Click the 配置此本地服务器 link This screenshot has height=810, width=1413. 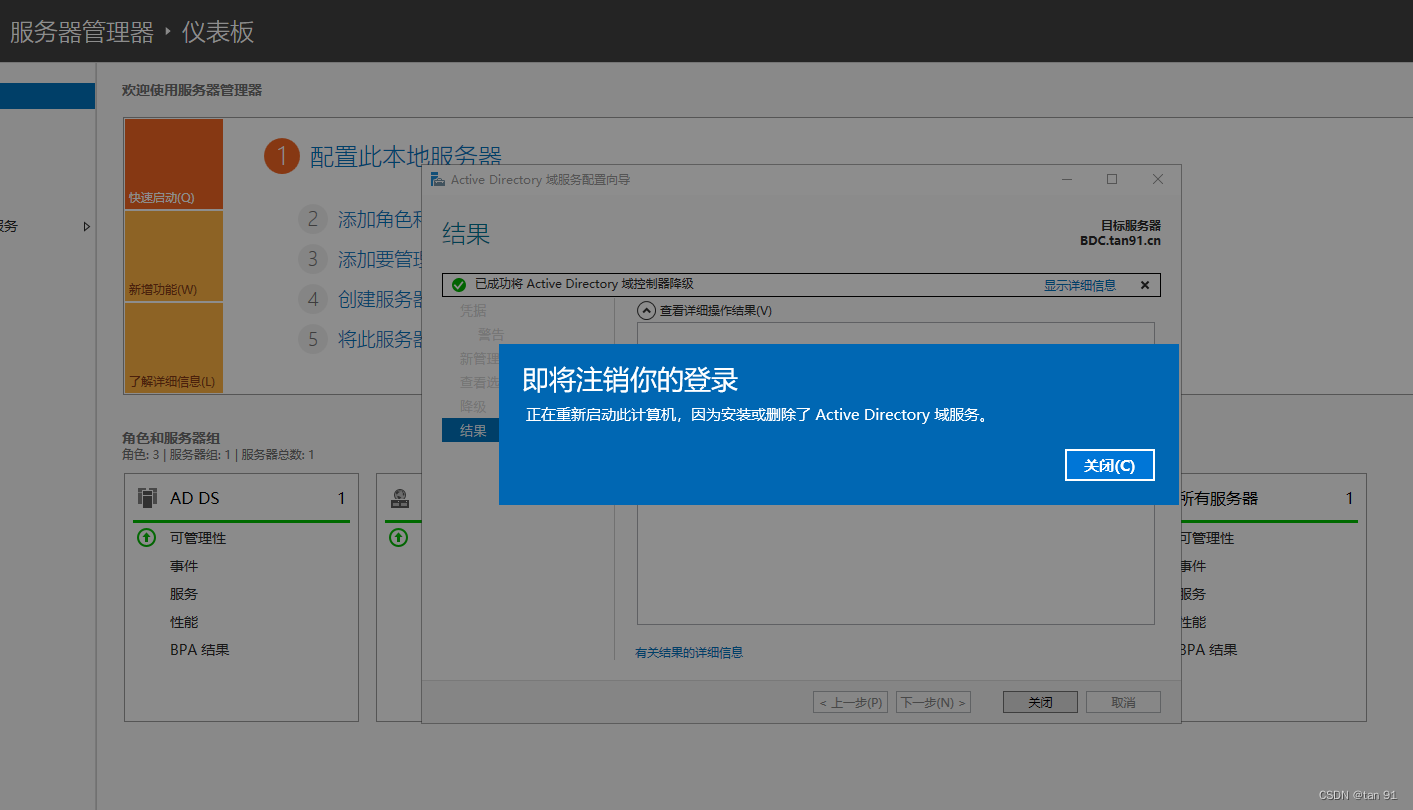(406, 157)
